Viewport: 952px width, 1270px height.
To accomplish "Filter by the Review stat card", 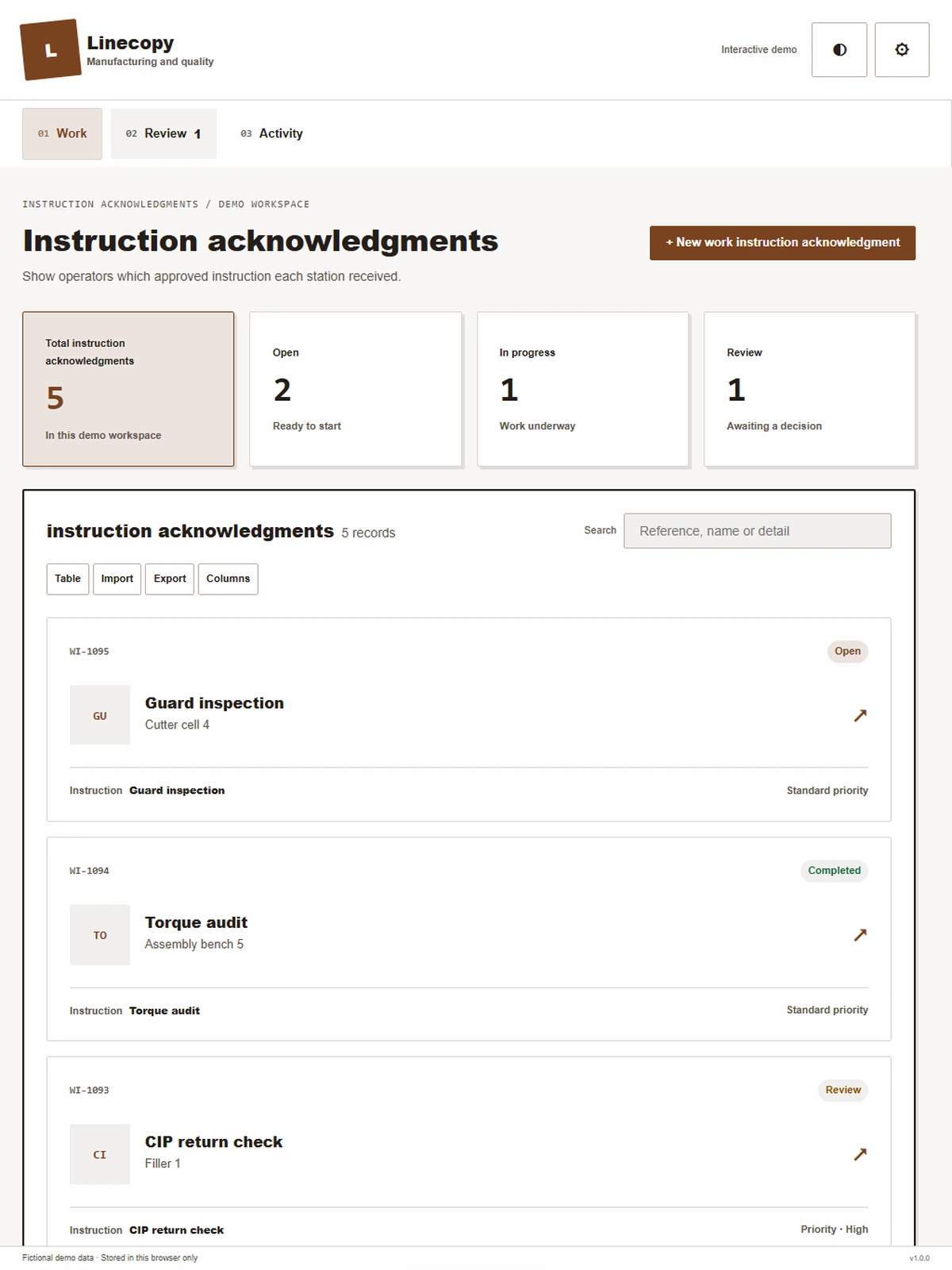I will point(810,389).
